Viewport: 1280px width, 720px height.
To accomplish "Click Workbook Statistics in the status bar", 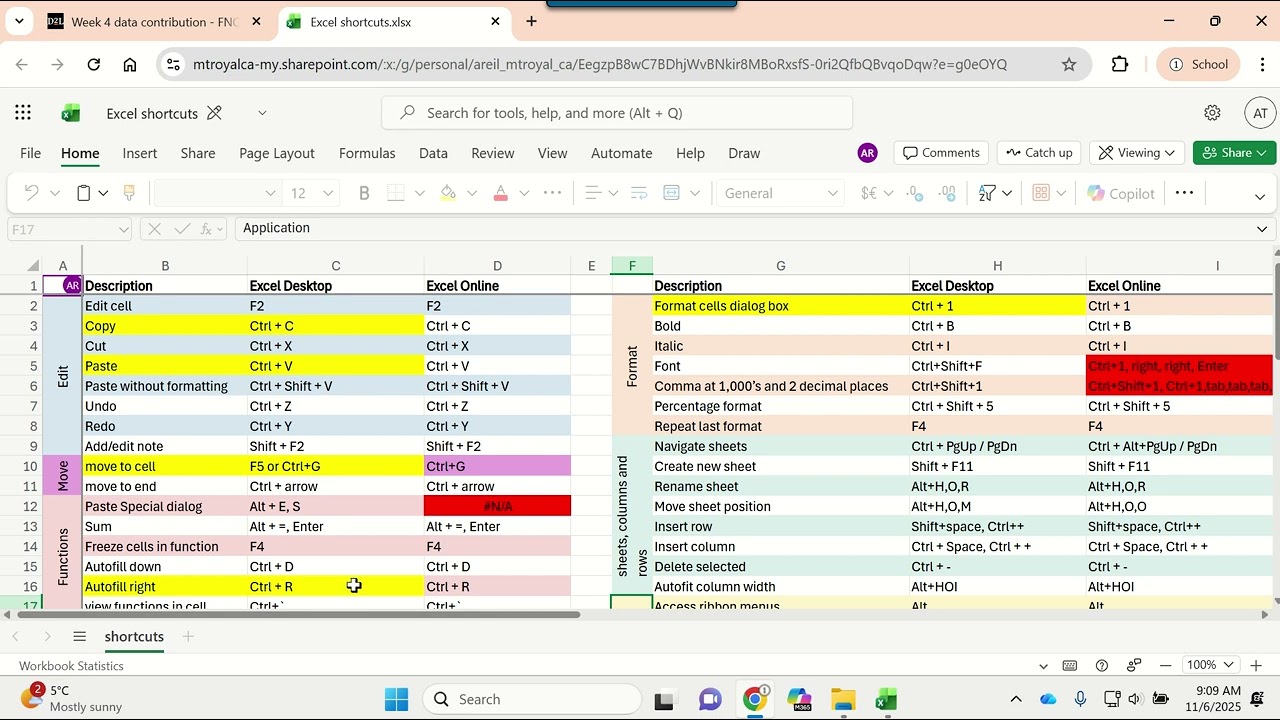I will [x=72, y=666].
